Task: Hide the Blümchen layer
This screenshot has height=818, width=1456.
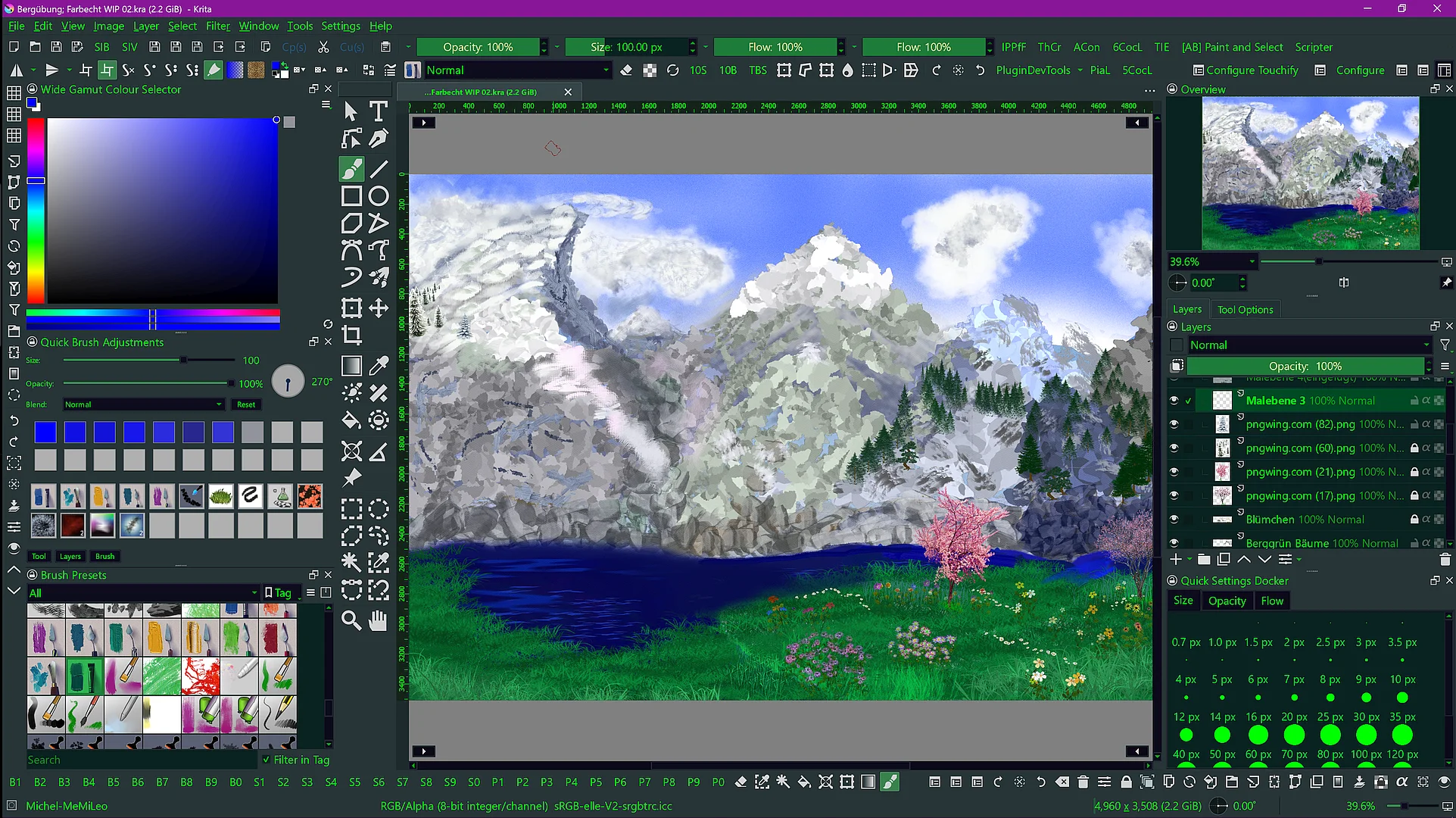Action: [x=1174, y=520]
